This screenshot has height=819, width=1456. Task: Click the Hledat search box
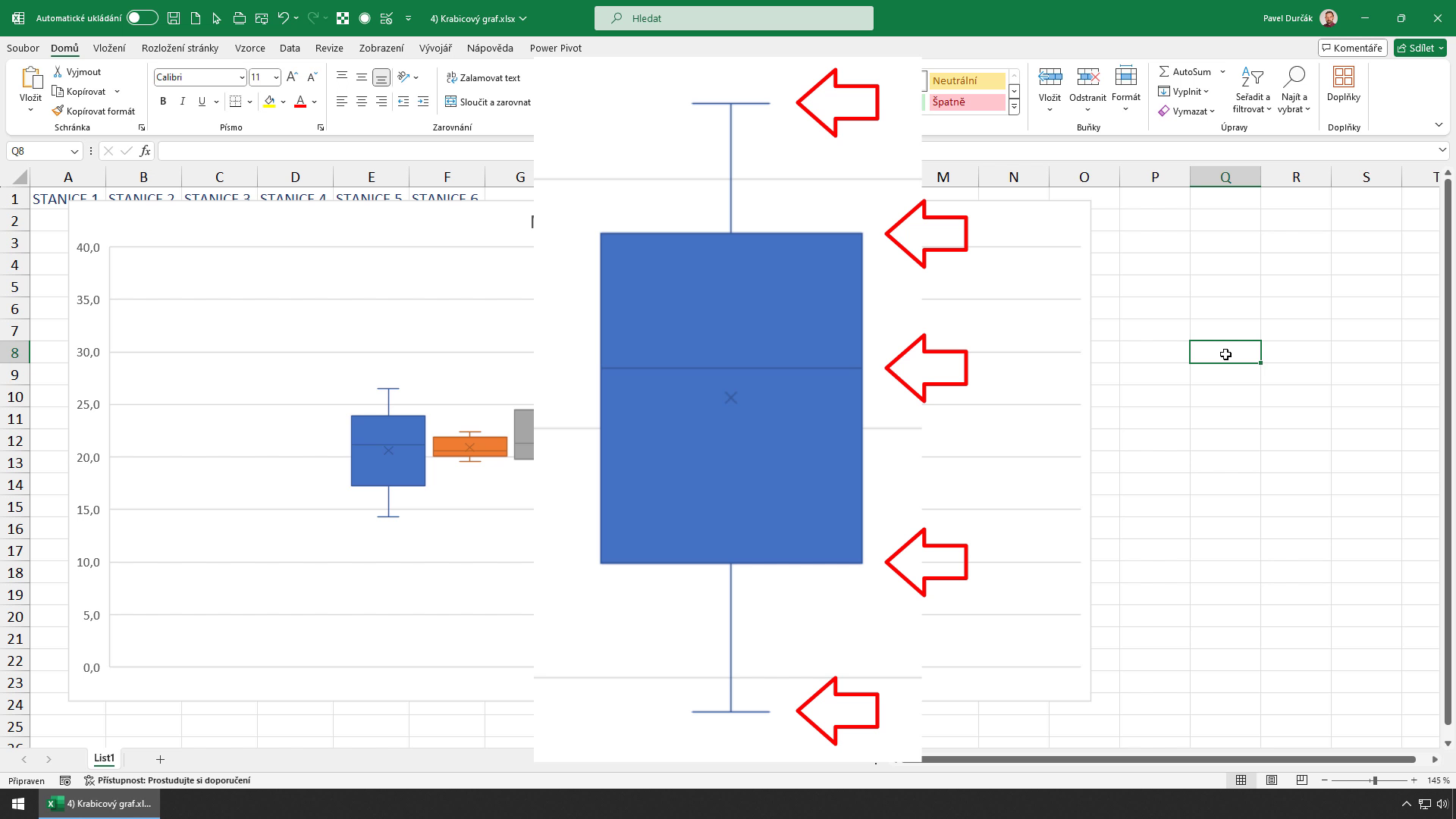[x=733, y=18]
